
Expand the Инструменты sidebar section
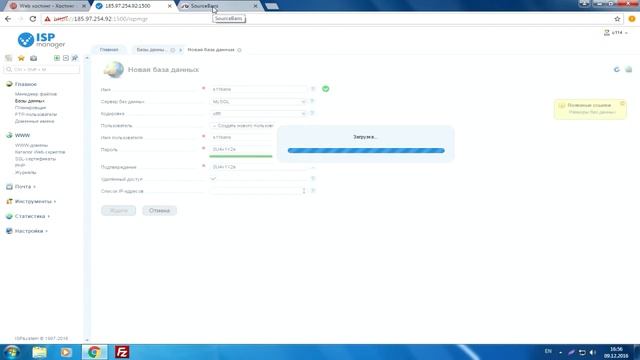coord(31,201)
